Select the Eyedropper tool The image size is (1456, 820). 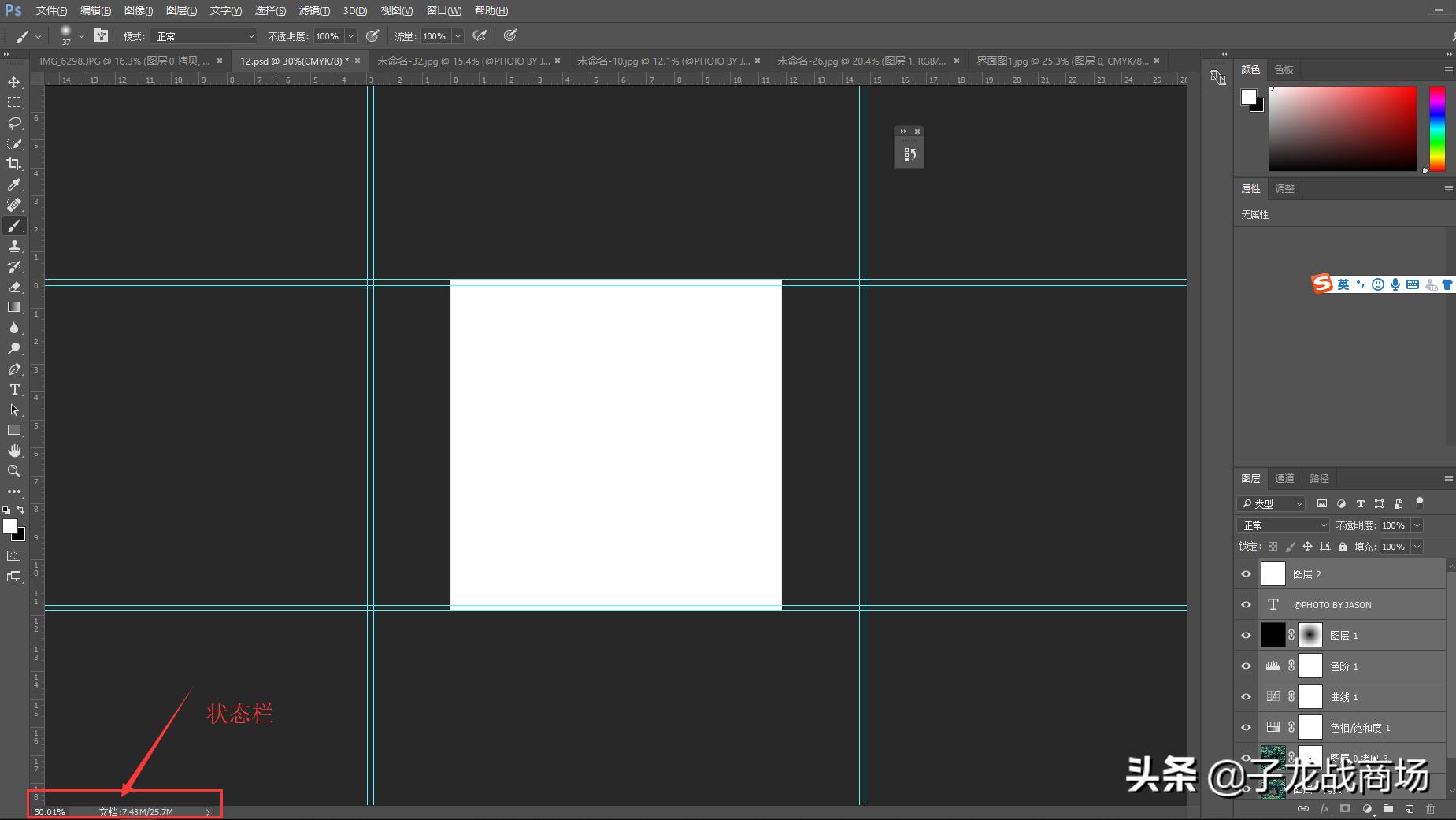click(14, 184)
